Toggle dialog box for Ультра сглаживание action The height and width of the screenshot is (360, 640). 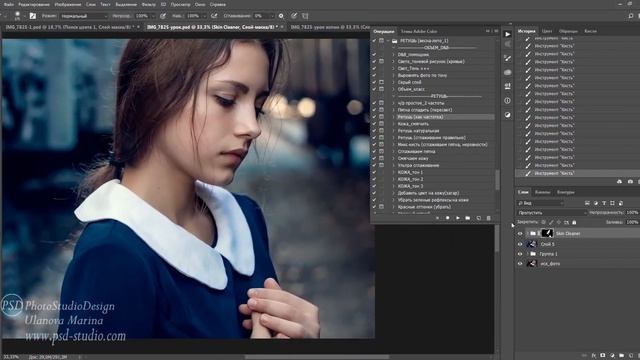tap(381, 165)
